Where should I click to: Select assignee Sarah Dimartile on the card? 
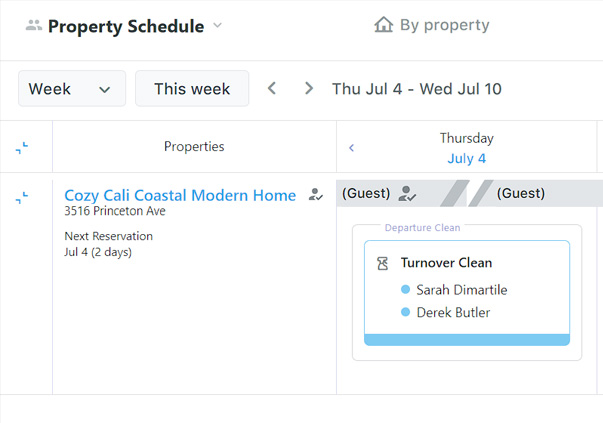pyautogui.click(x=461, y=290)
